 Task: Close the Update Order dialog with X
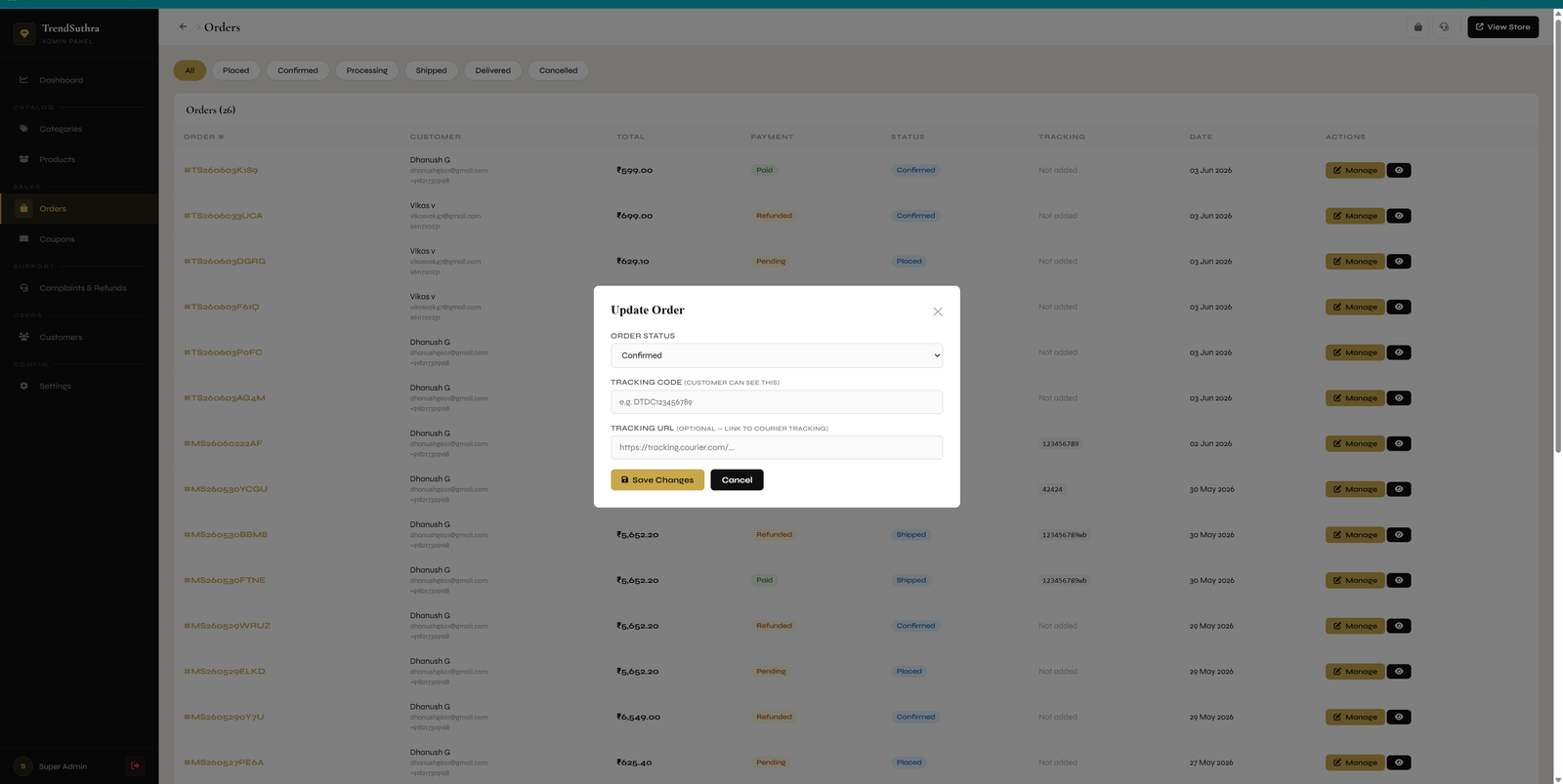pyautogui.click(x=937, y=311)
